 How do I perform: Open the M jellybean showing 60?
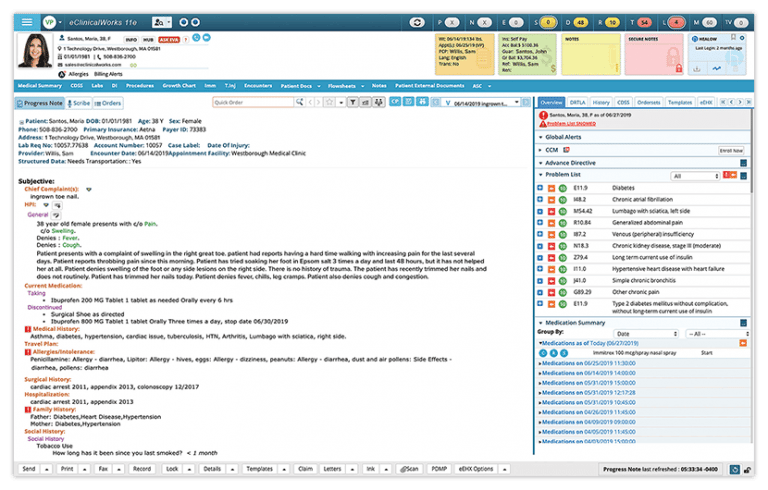(709, 23)
